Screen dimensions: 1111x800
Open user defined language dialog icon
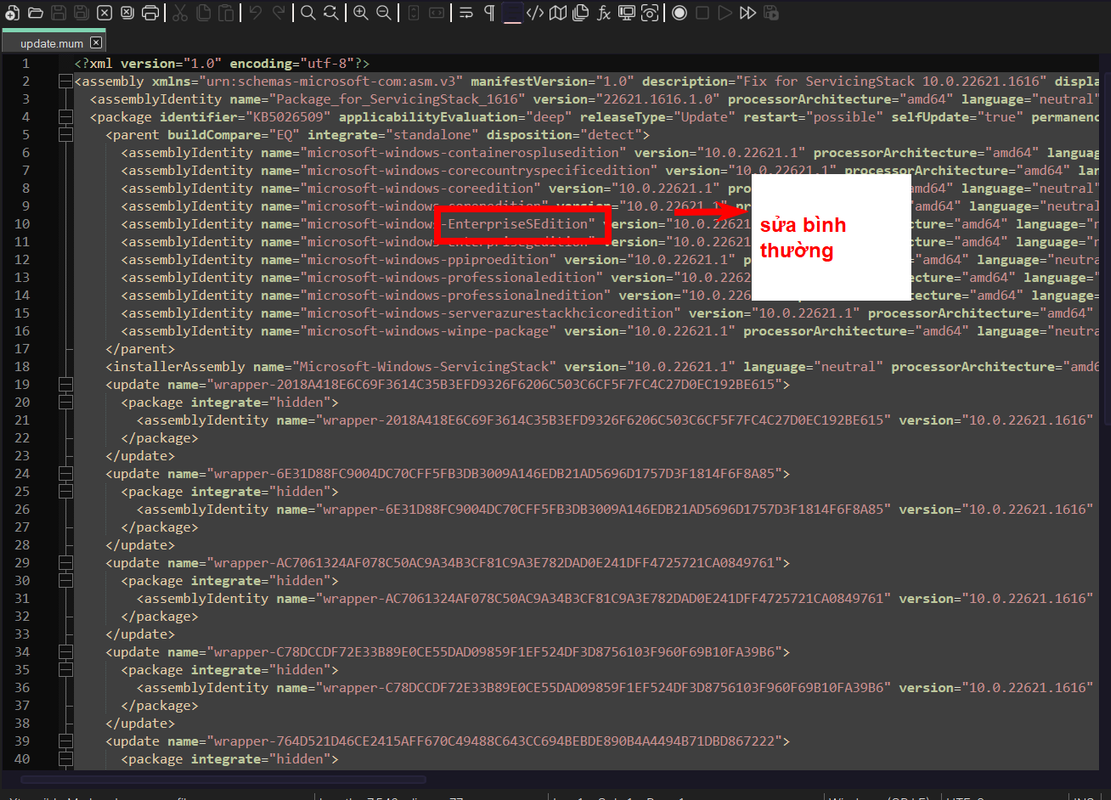point(535,13)
